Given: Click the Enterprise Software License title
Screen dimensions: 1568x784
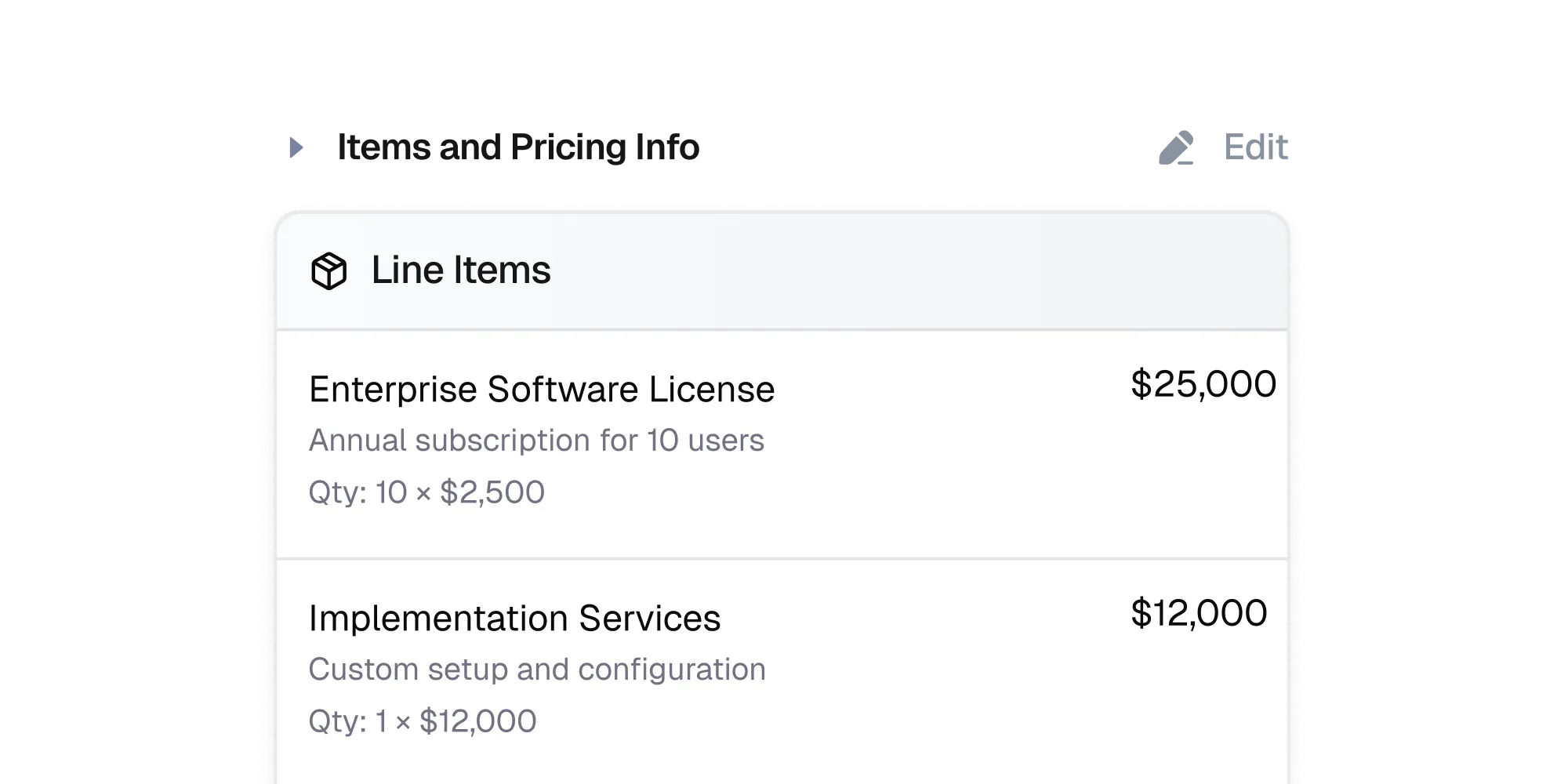Looking at the screenshot, I should [541, 390].
